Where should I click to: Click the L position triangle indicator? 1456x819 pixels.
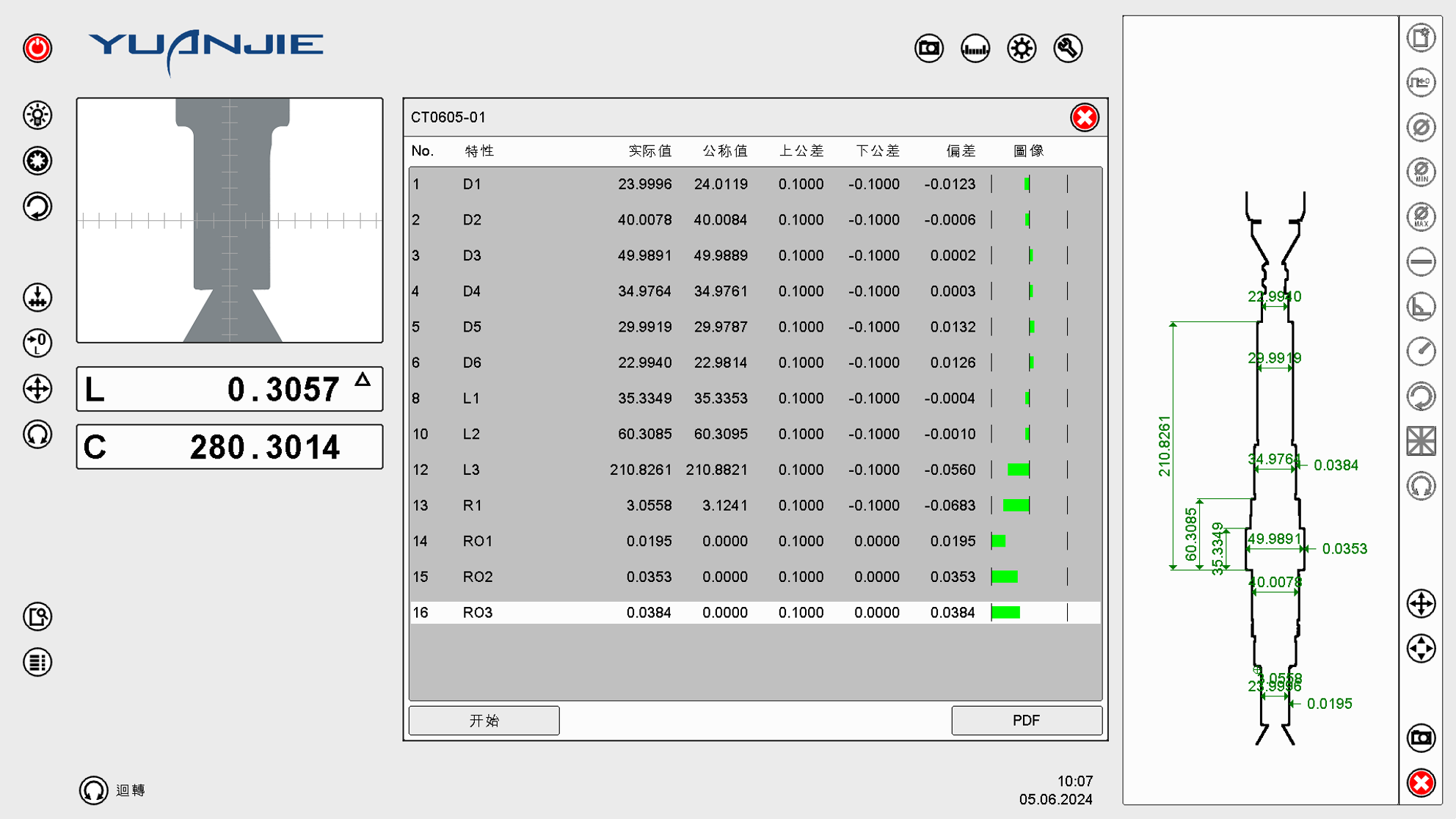363,379
